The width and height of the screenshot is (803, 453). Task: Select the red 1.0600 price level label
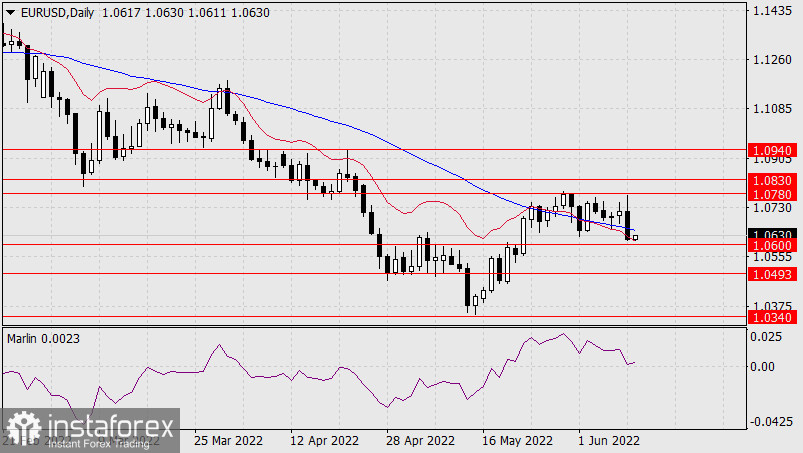coord(772,245)
